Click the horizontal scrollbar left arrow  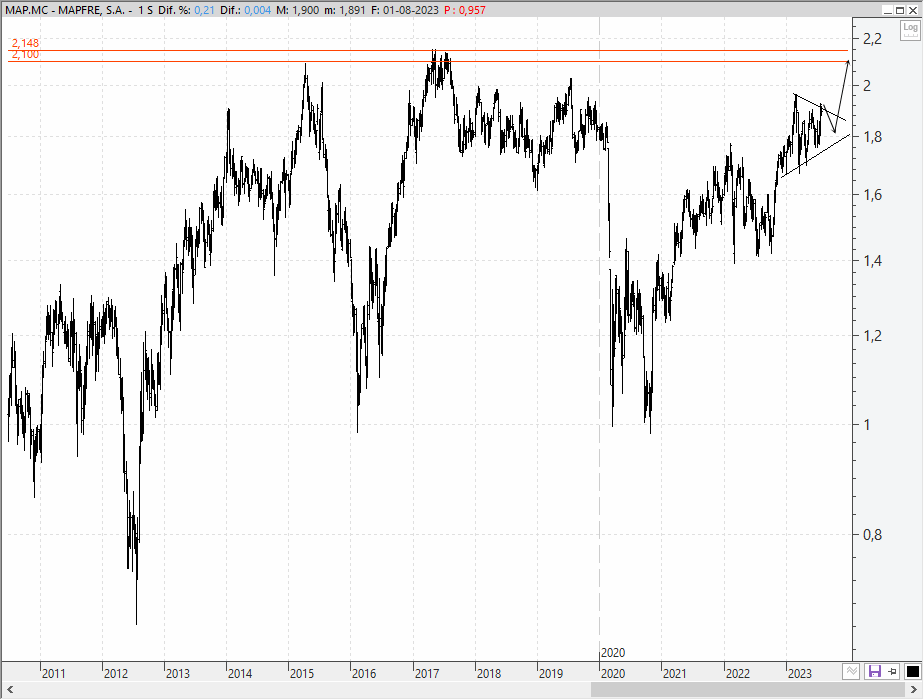point(9,689)
